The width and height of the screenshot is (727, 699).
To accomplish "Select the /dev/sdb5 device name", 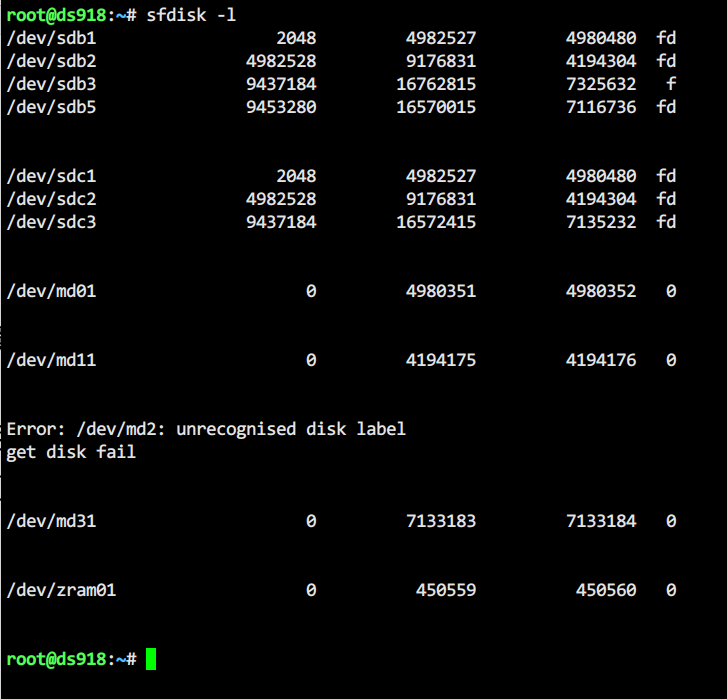I will coord(51,108).
